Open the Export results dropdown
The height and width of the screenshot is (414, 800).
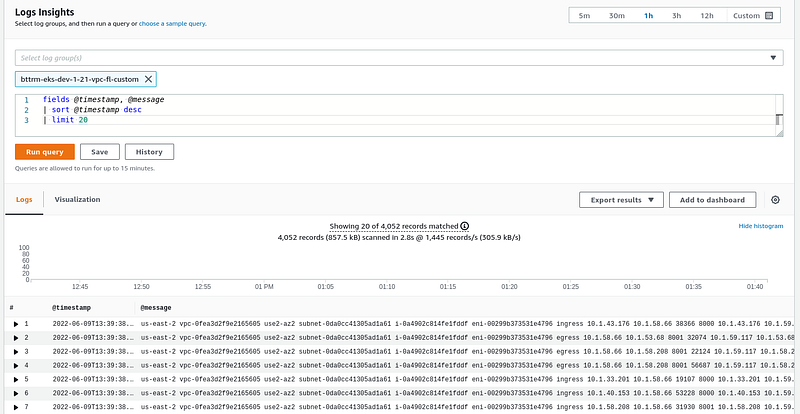tap(621, 200)
